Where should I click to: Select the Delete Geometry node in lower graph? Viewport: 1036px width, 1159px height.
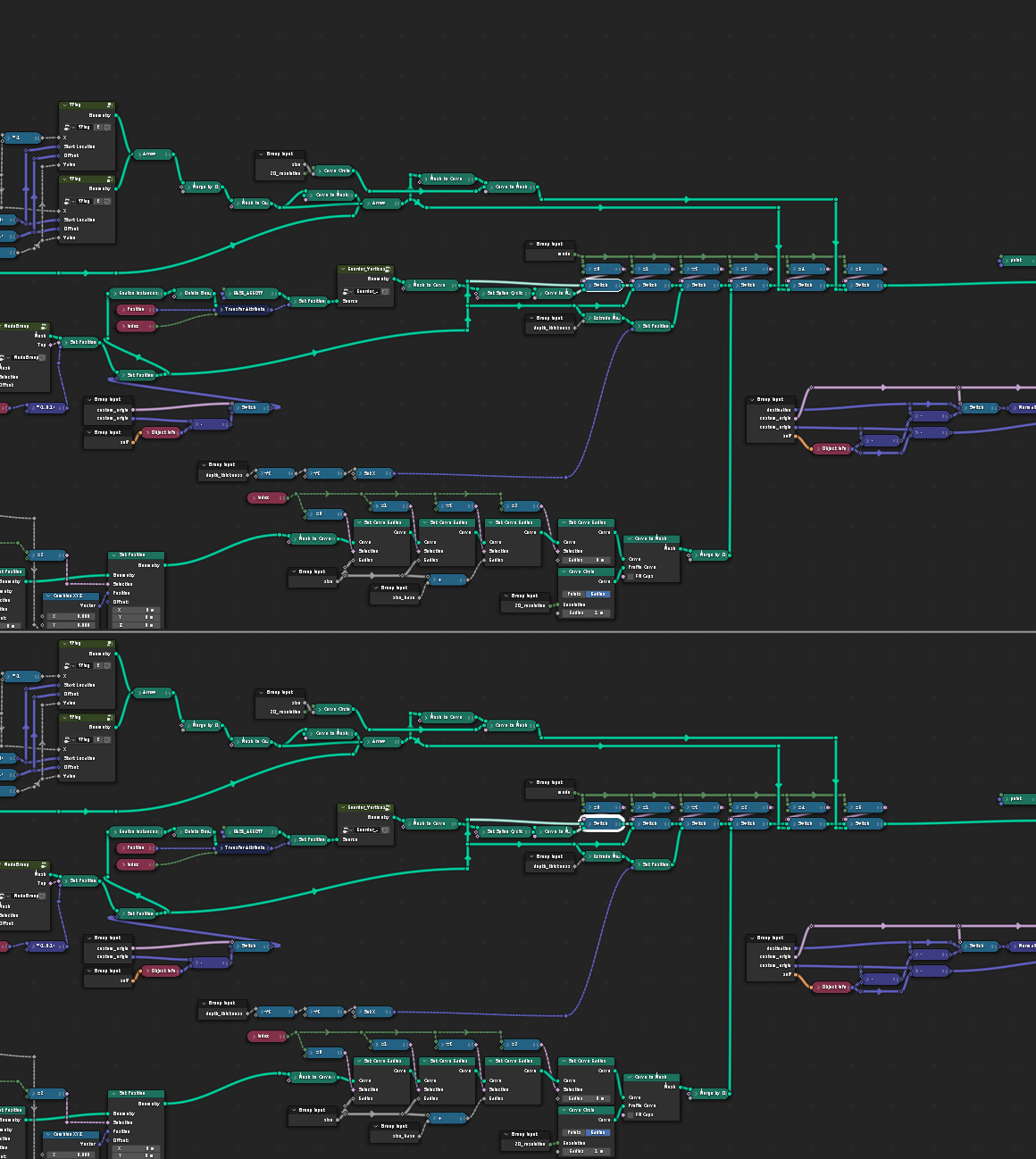[196, 831]
